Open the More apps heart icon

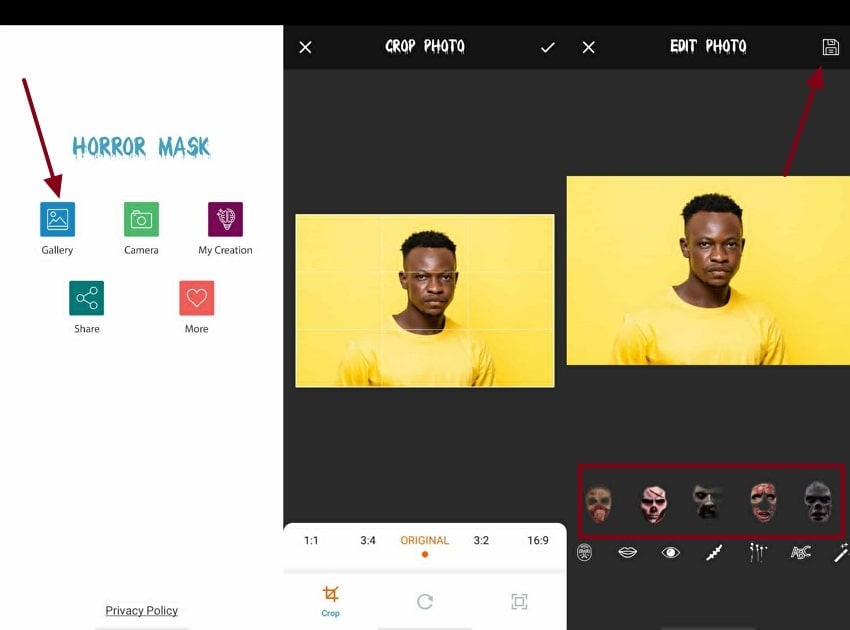(197, 298)
